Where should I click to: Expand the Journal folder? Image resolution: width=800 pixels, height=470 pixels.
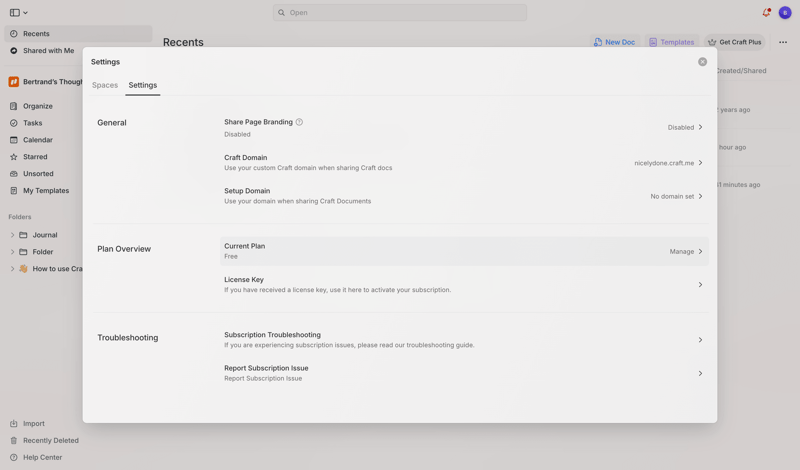click(12, 235)
